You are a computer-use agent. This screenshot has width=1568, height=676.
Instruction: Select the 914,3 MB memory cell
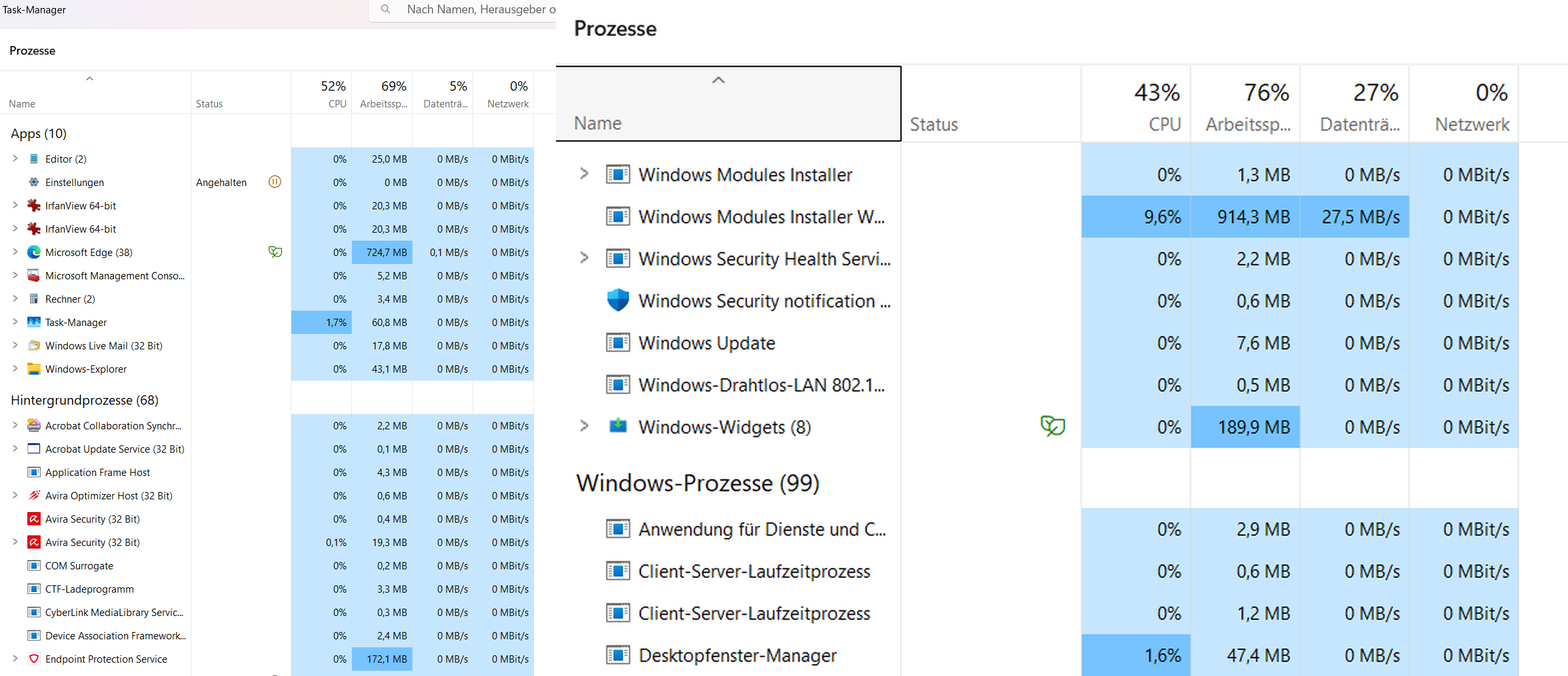click(1245, 217)
